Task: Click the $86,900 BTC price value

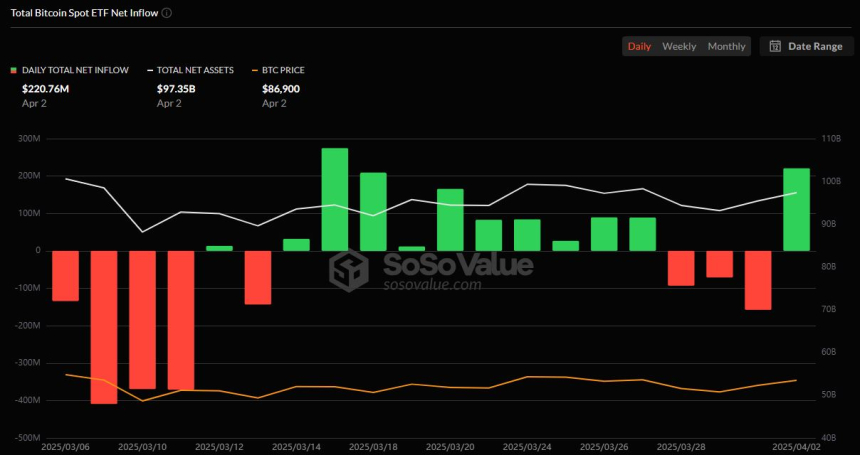Action: coord(281,89)
